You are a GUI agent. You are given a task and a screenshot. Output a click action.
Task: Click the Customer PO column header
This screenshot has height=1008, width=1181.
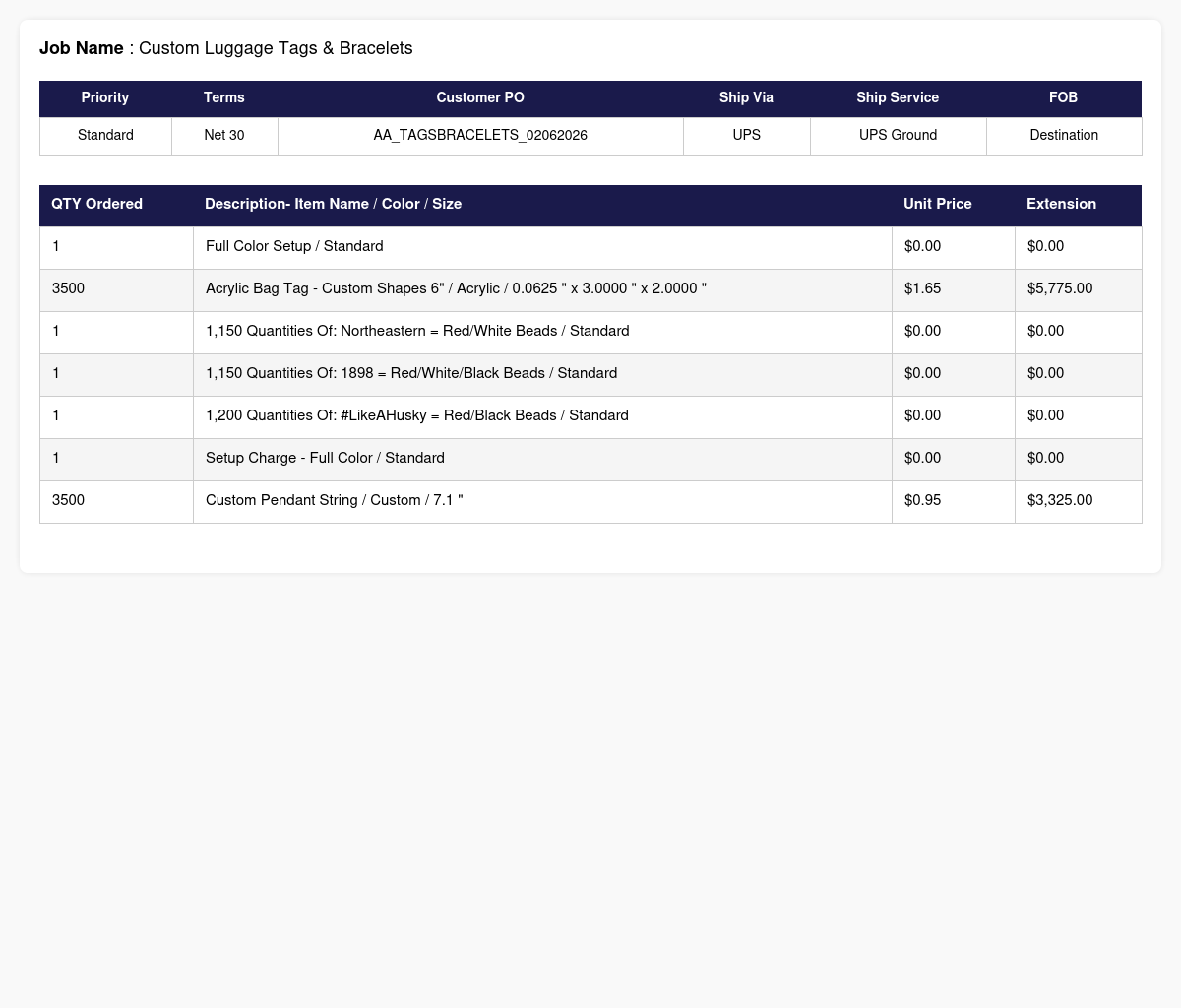[x=480, y=97]
